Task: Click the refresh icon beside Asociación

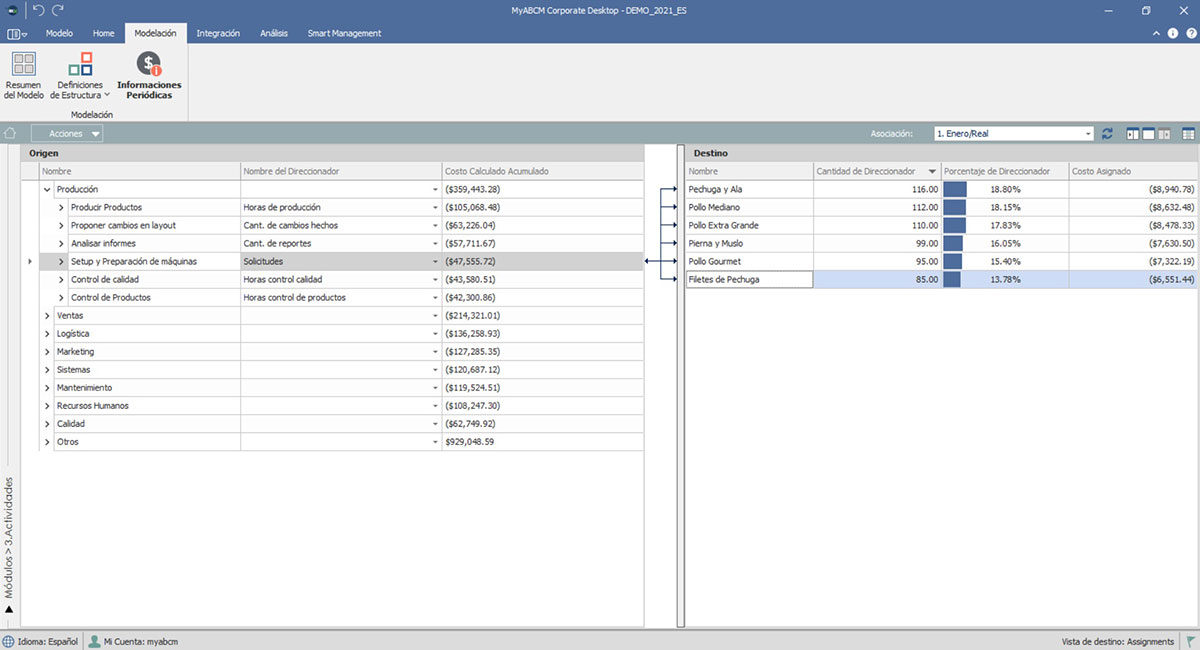Action: pos(1107,133)
